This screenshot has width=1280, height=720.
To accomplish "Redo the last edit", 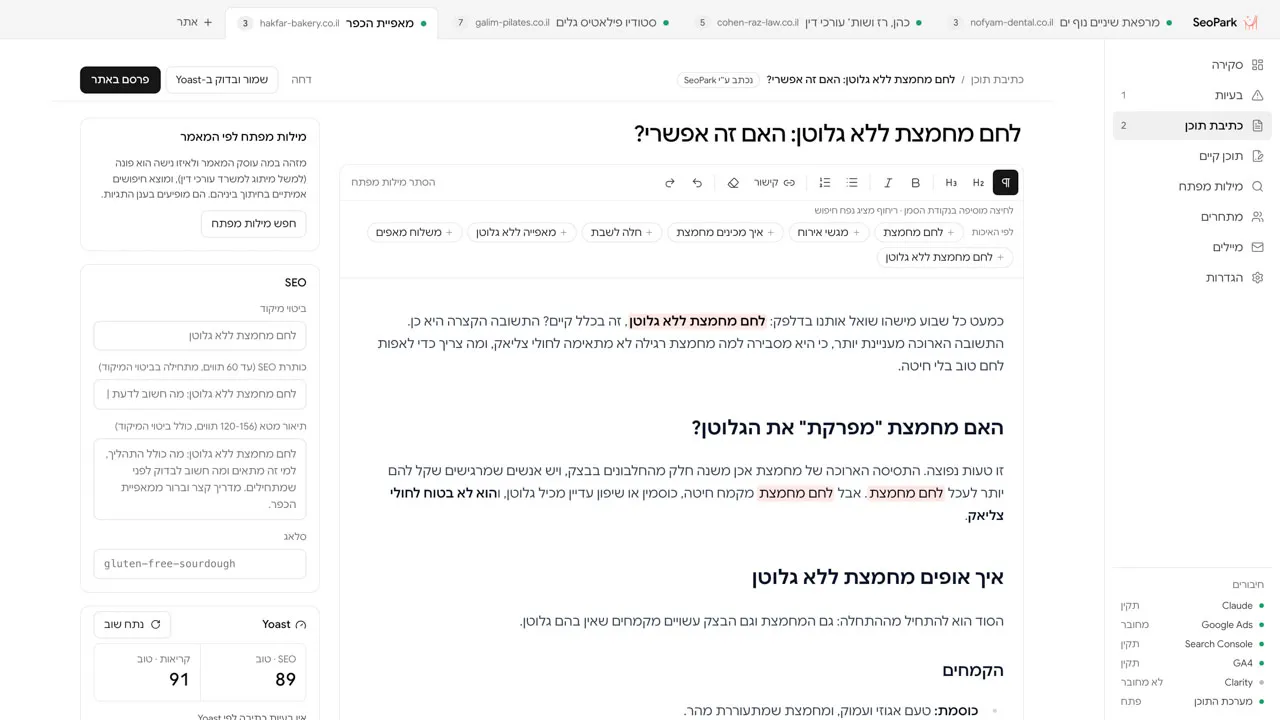I will (670, 182).
